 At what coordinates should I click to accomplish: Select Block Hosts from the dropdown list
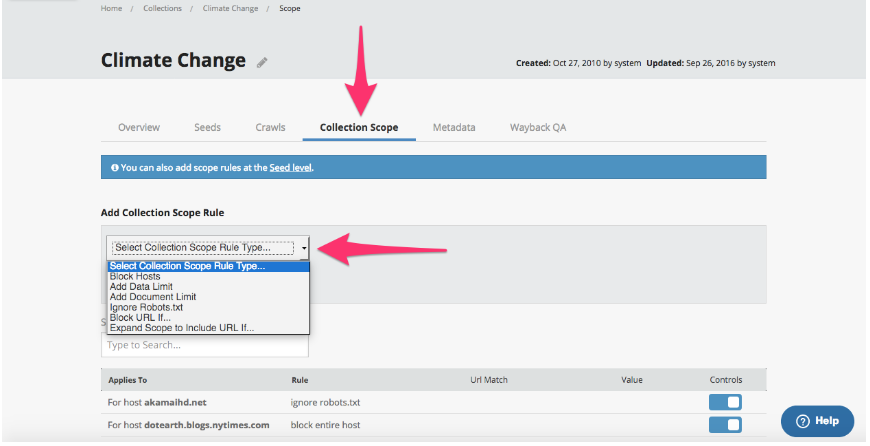pyautogui.click(x=141, y=277)
